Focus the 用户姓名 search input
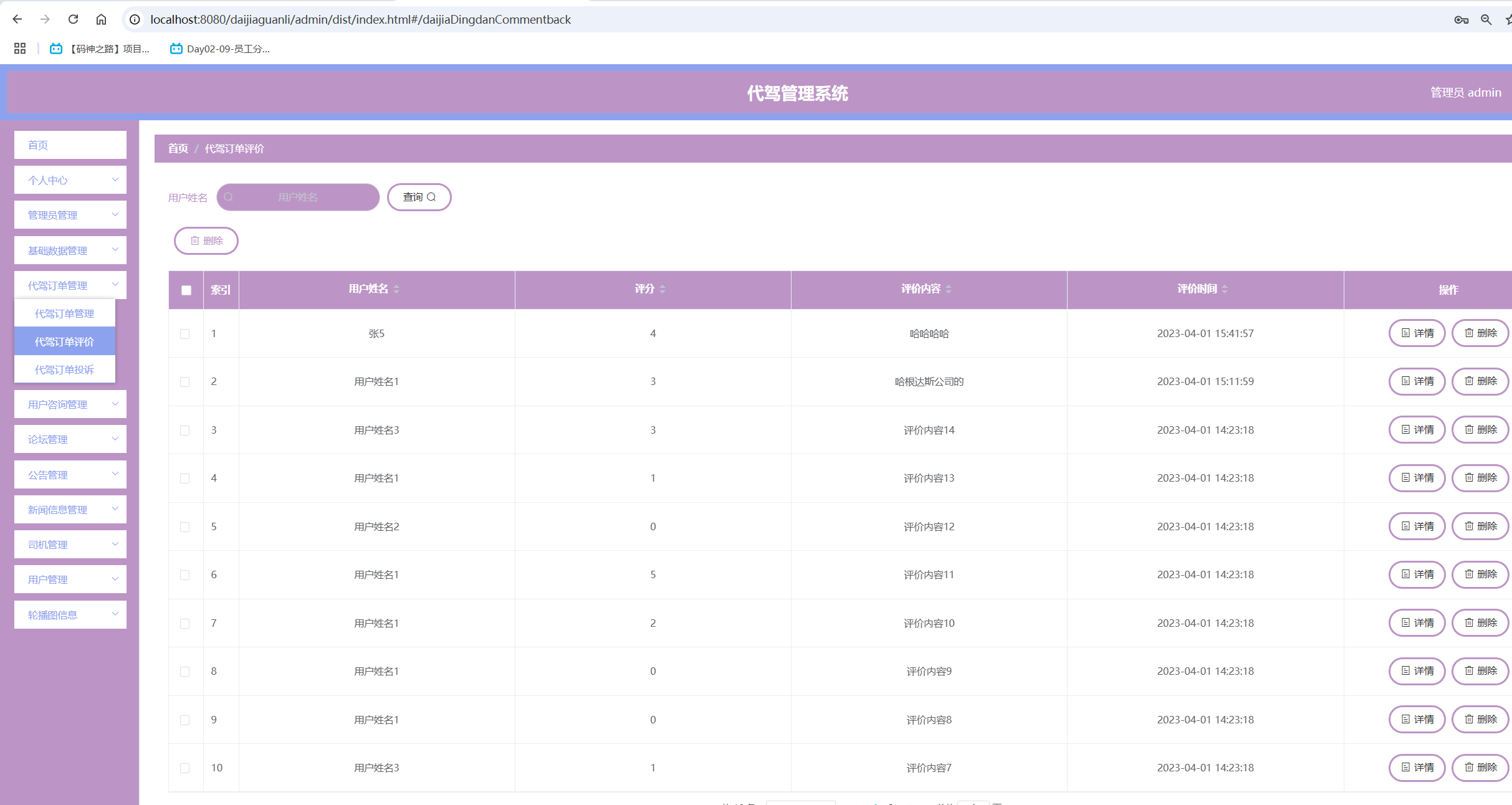Viewport: 1512px width, 805px height. [x=298, y=197]
